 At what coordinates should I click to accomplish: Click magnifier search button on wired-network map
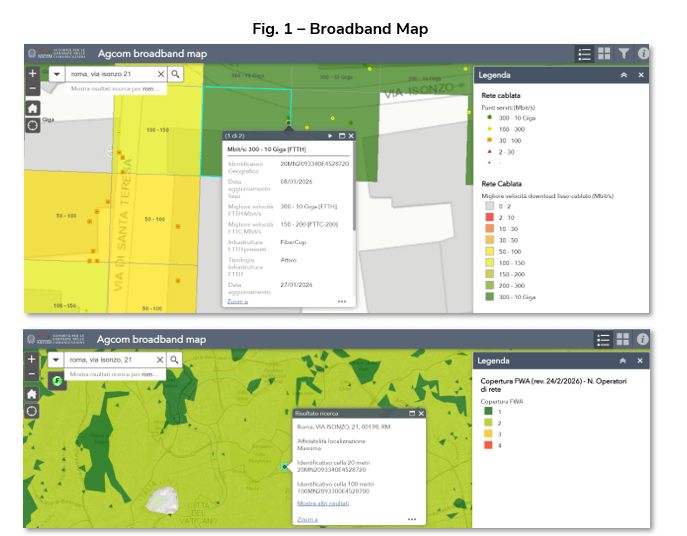click(x=175, y=74)
